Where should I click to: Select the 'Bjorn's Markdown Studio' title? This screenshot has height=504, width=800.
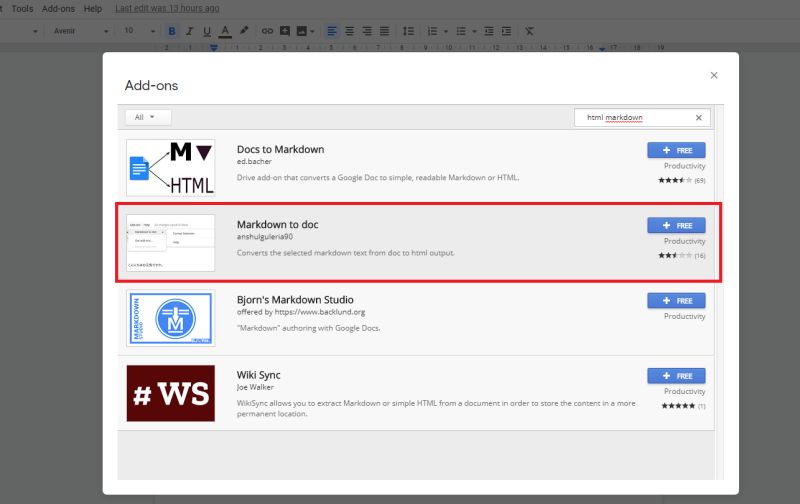pyautogui.click(x=295, y=299)
